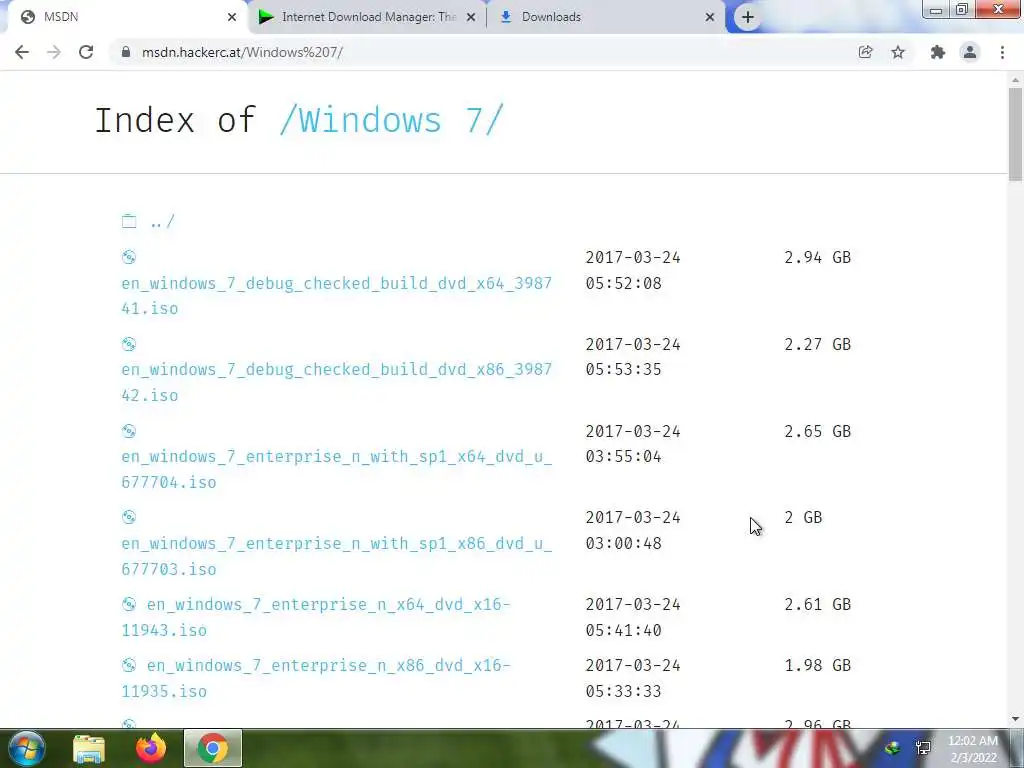Click the date with time 05:53:35
1024x768 pixels.
tap(633, 357)
